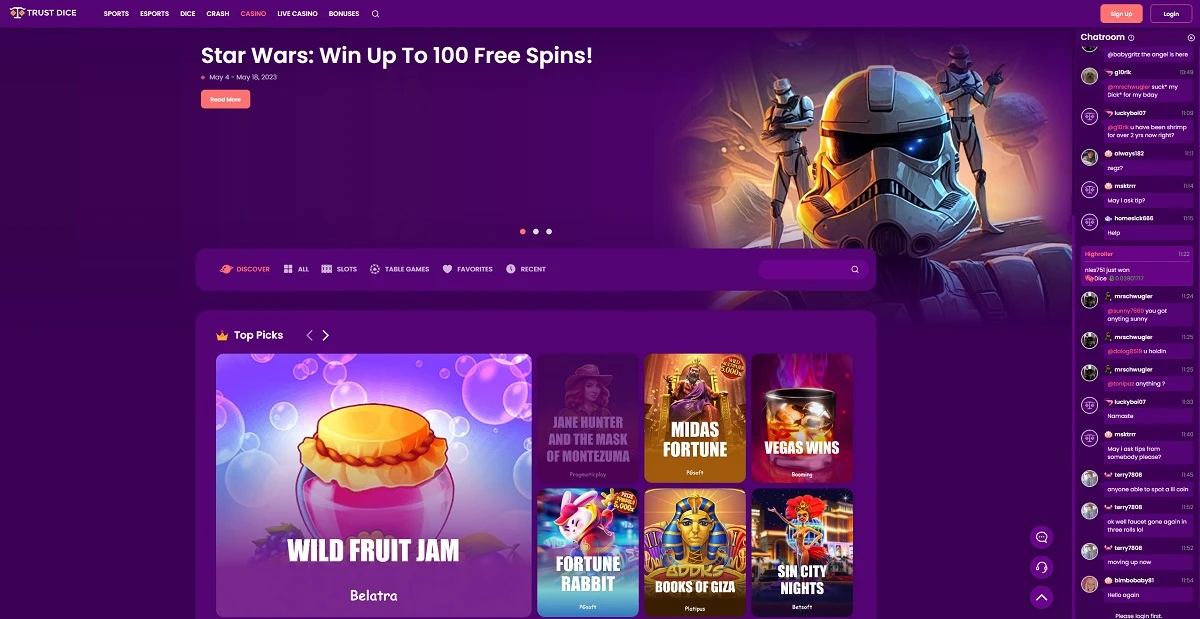
Task: Switch to the second banner slide dot
Action: click(536, 231)
